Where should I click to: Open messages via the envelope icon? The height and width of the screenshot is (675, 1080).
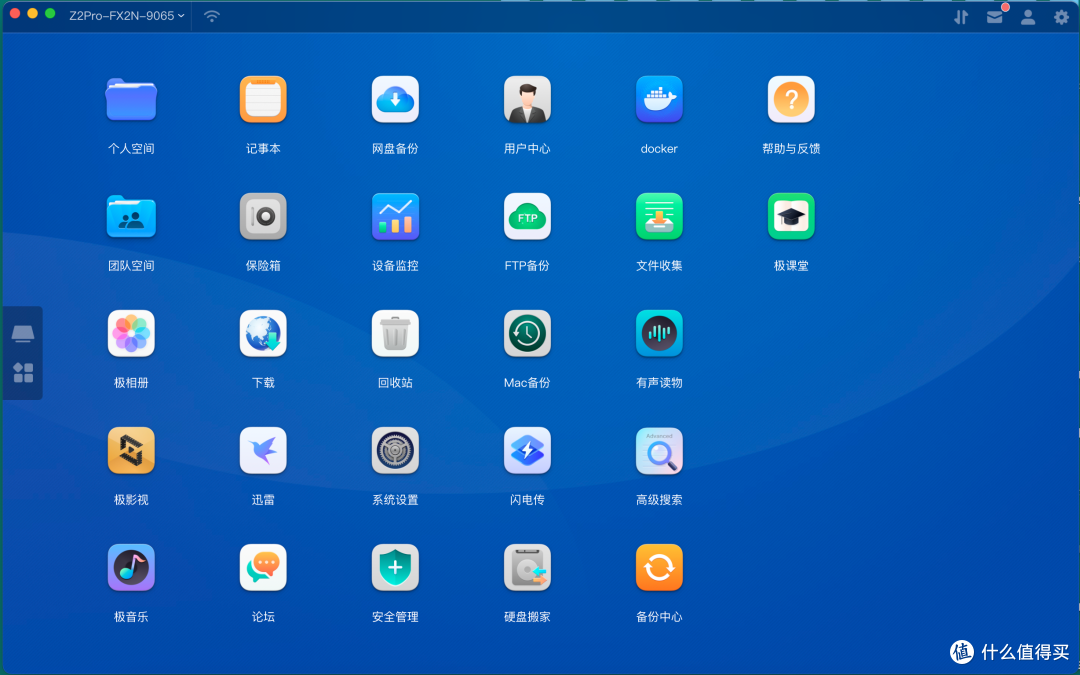tap(995, 17)
